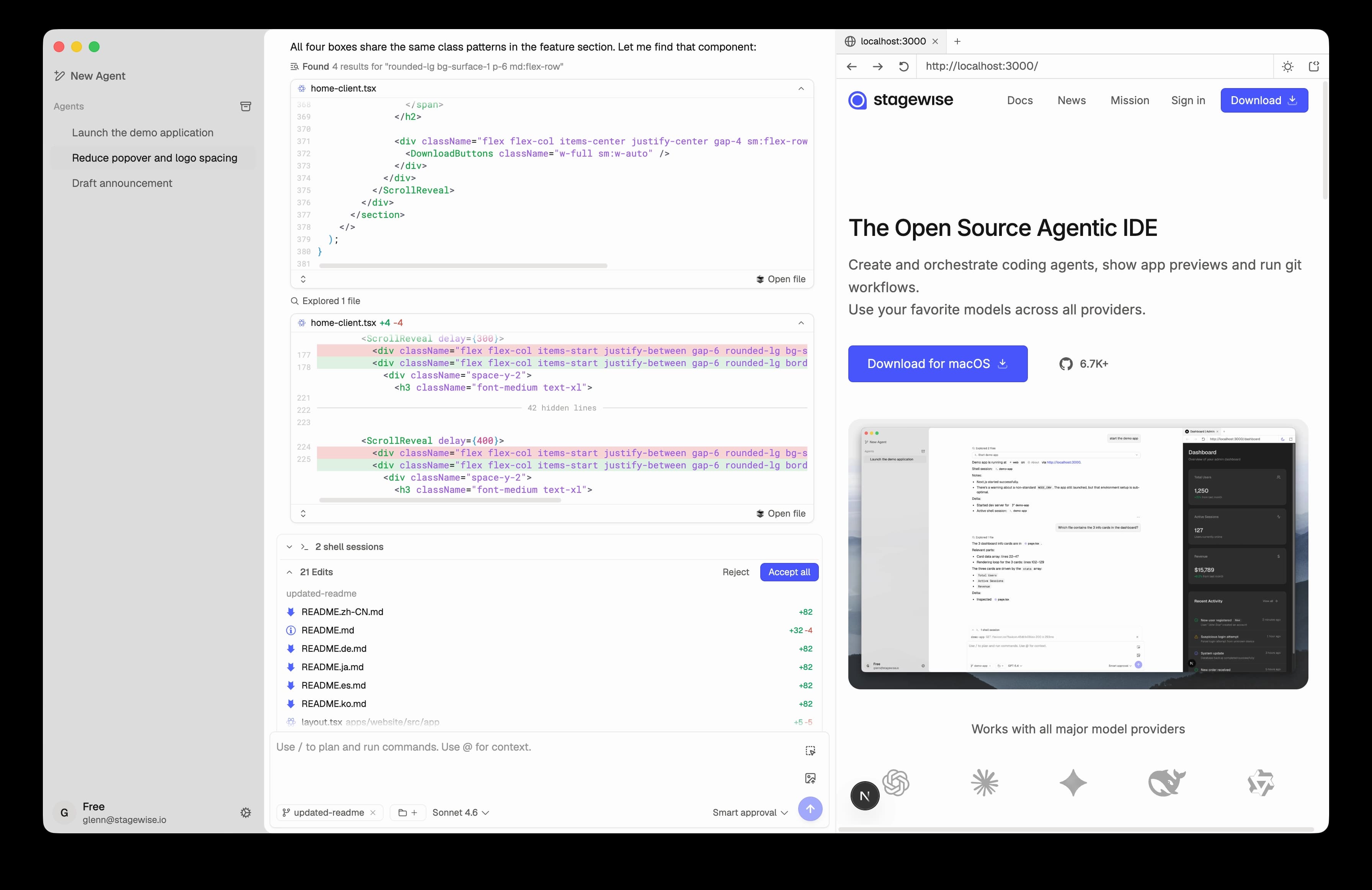Click the OpenAI provider logo

(895, 783)
